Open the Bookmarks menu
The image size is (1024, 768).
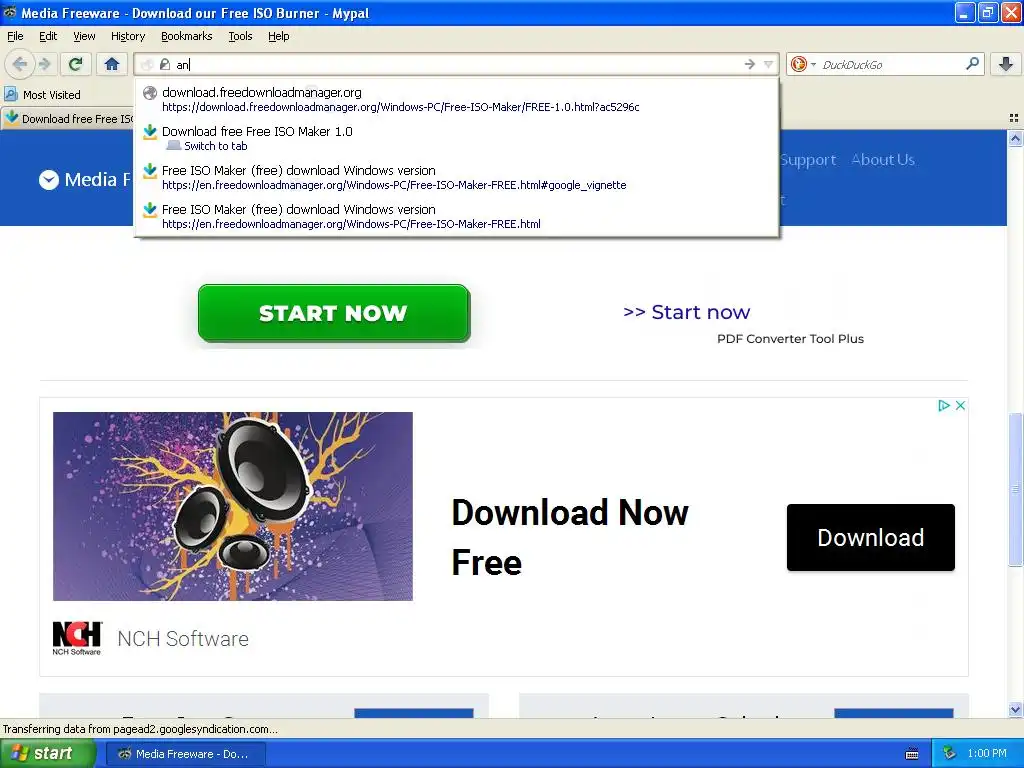pos(187,36)
